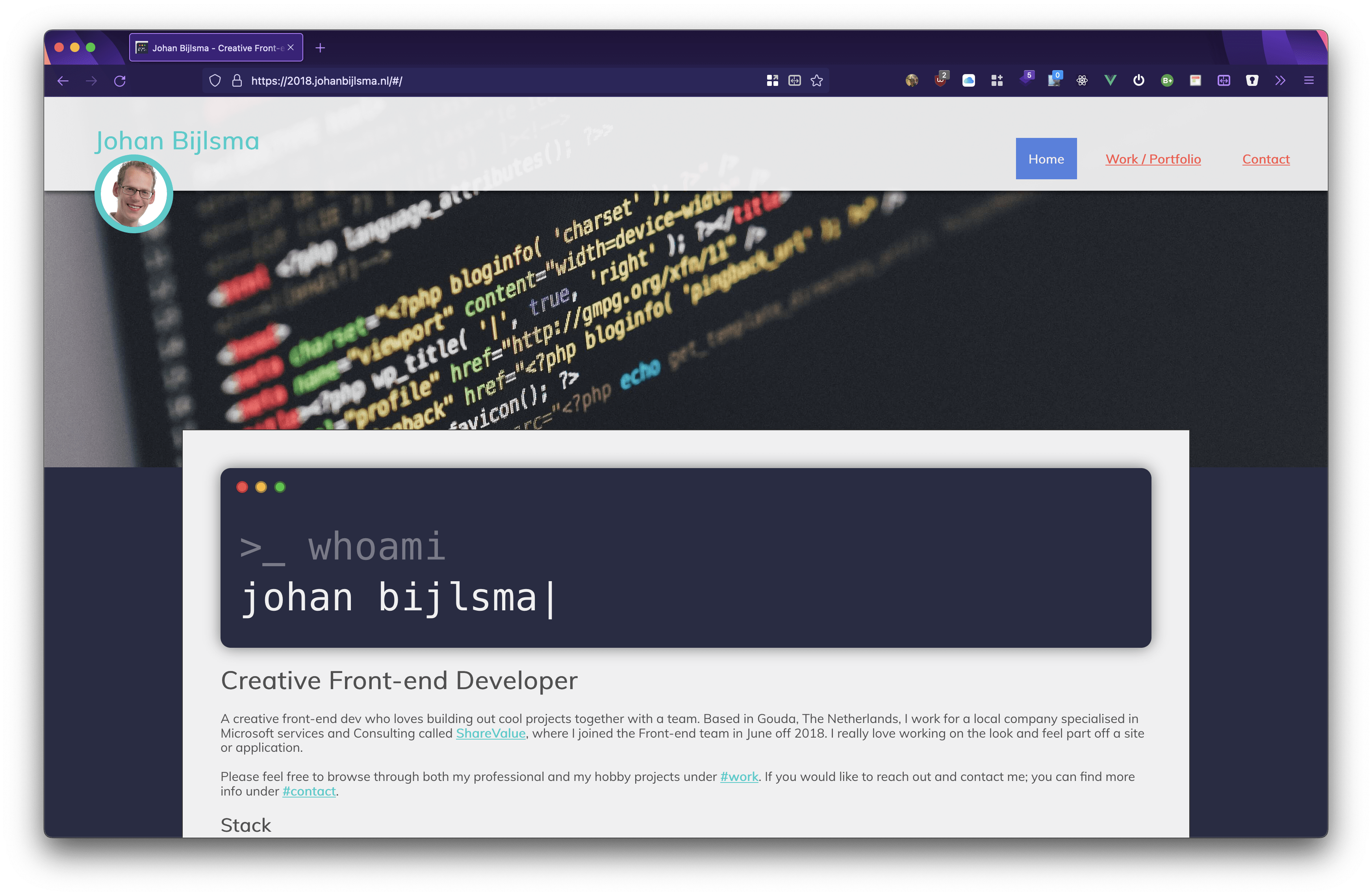
Task: Open the grid-with-arrow icon in the address bar
Action: (773, 81)
